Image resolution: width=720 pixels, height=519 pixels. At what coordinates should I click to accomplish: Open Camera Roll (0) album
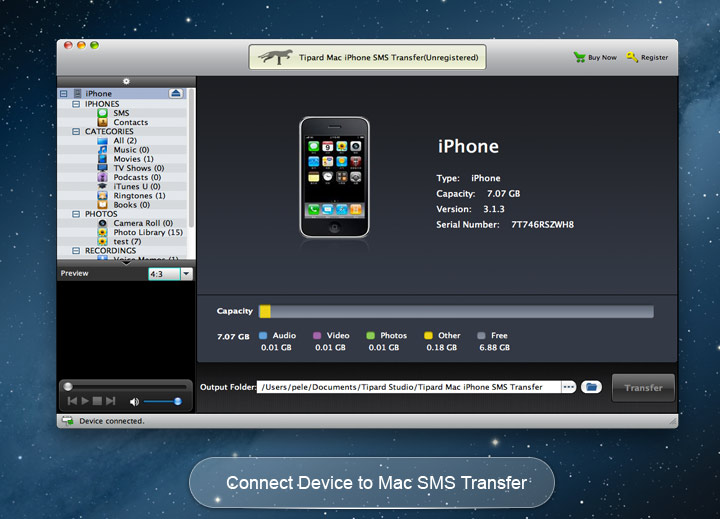(x=143, y=223)
